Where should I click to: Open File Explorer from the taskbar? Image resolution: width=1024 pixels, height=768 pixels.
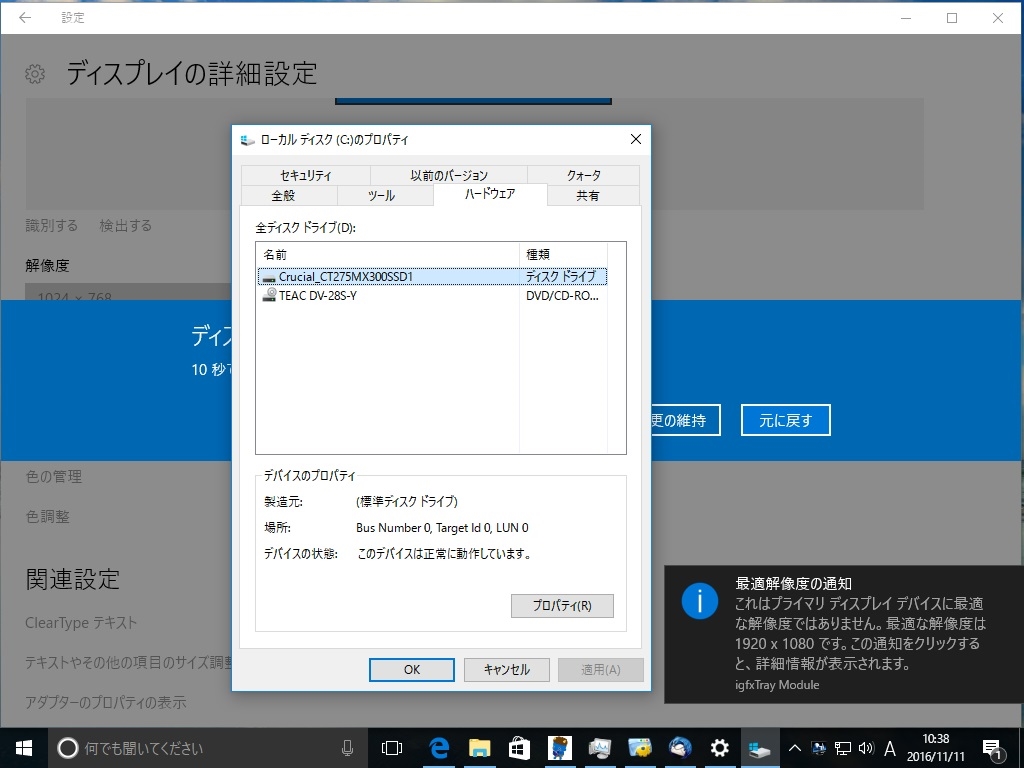pos(479,748)
